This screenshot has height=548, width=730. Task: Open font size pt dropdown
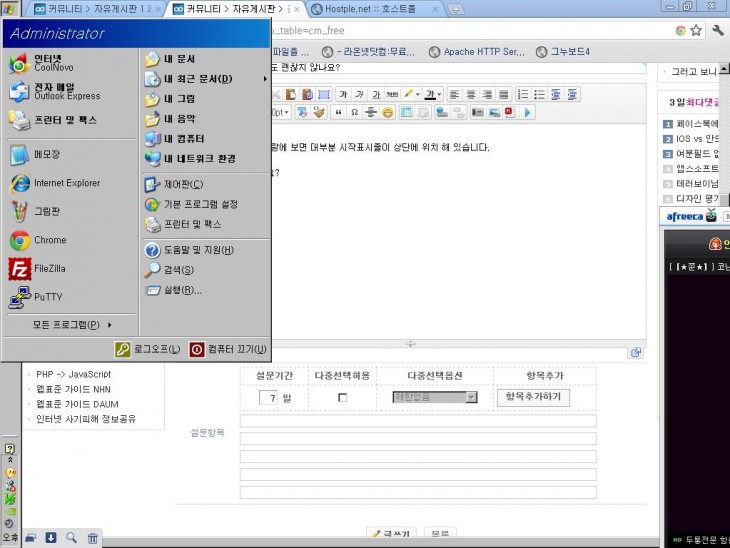coord(281,113)
